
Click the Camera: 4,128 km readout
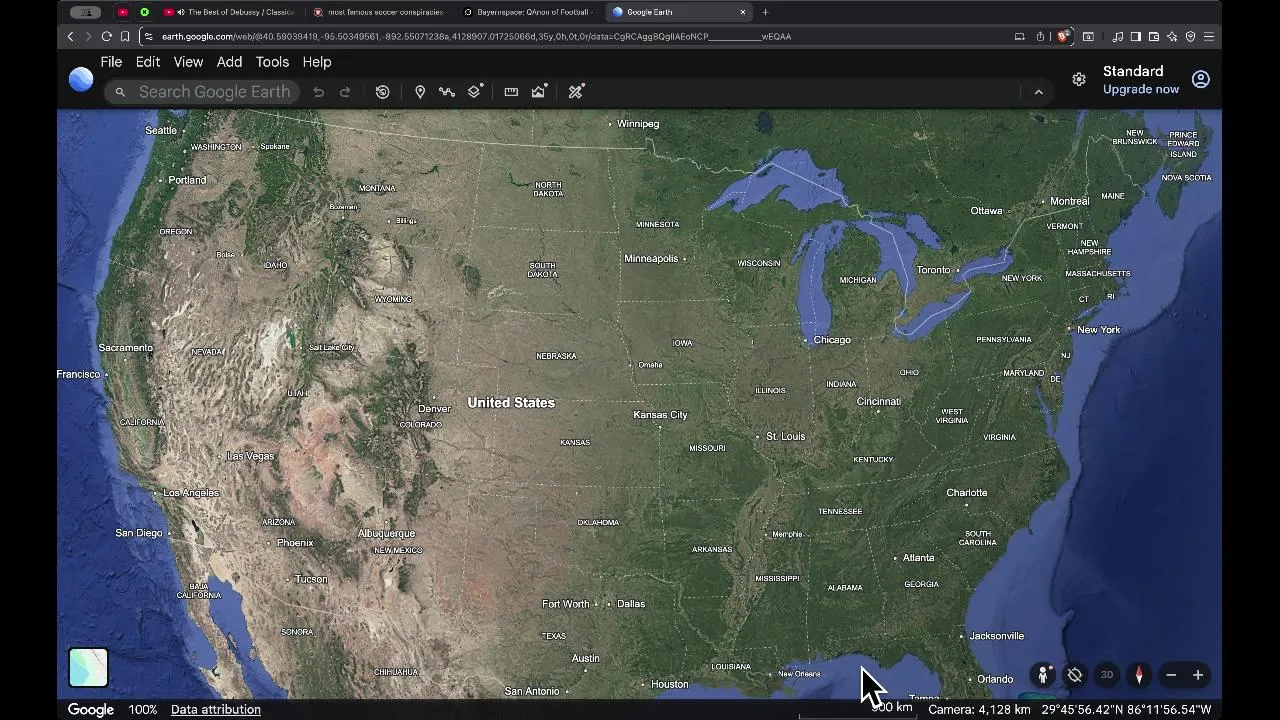click(x=979, y=709)
